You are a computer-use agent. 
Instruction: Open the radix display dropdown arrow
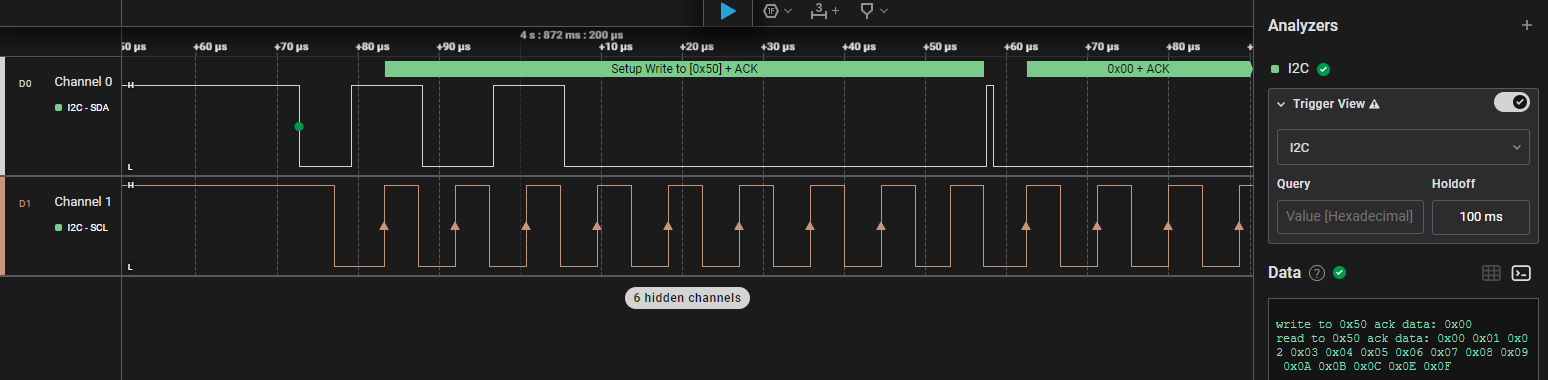pyautogui.click(x=788, y=11)
